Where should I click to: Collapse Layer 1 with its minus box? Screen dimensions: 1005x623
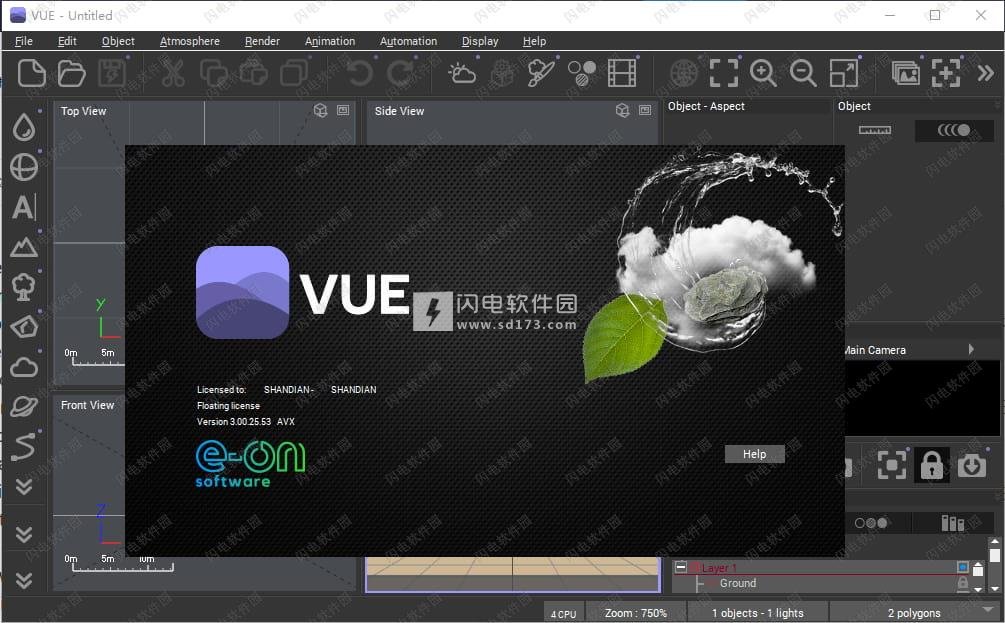pos(681,567)
